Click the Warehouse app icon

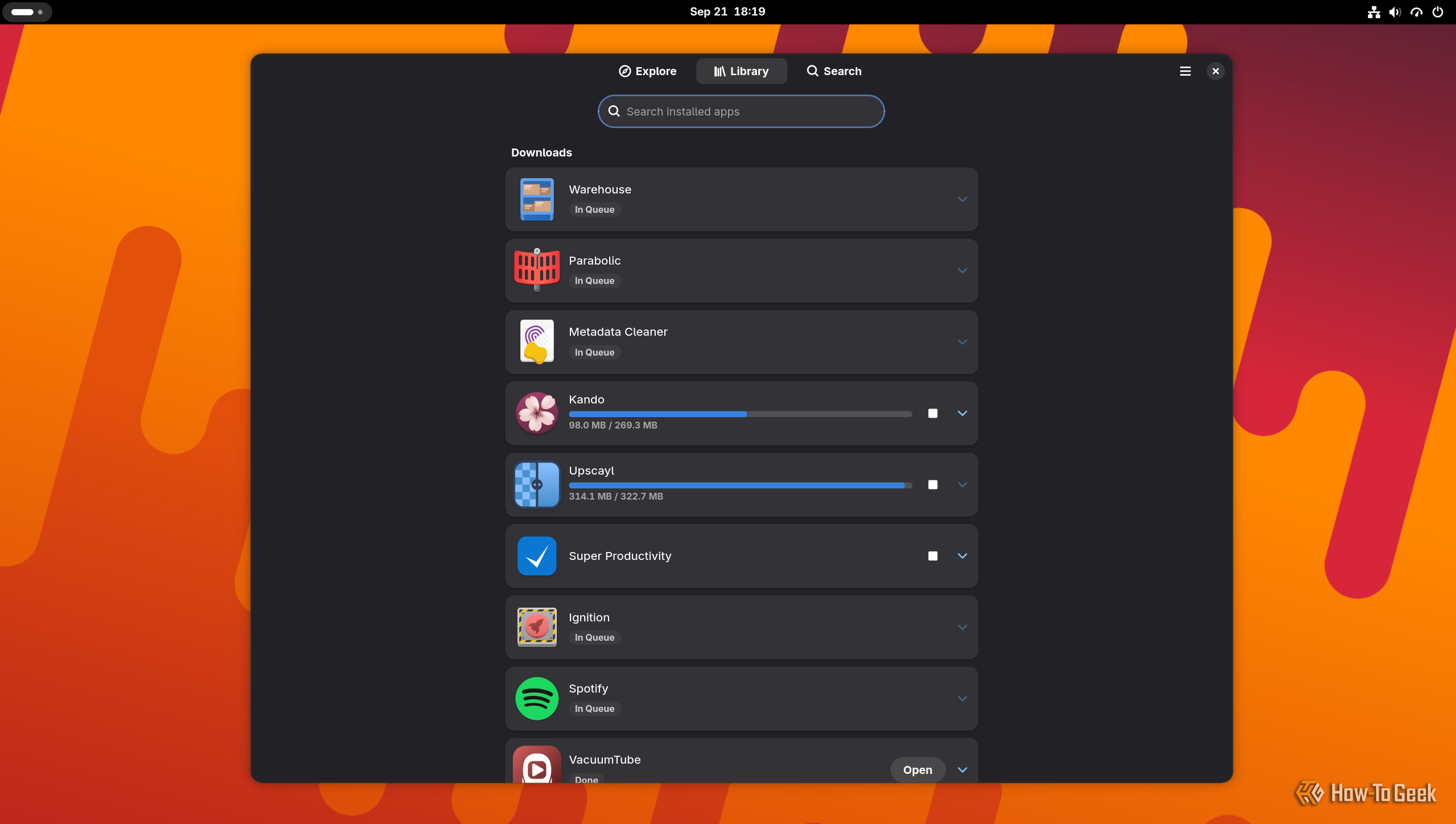(x=537, y=199)
